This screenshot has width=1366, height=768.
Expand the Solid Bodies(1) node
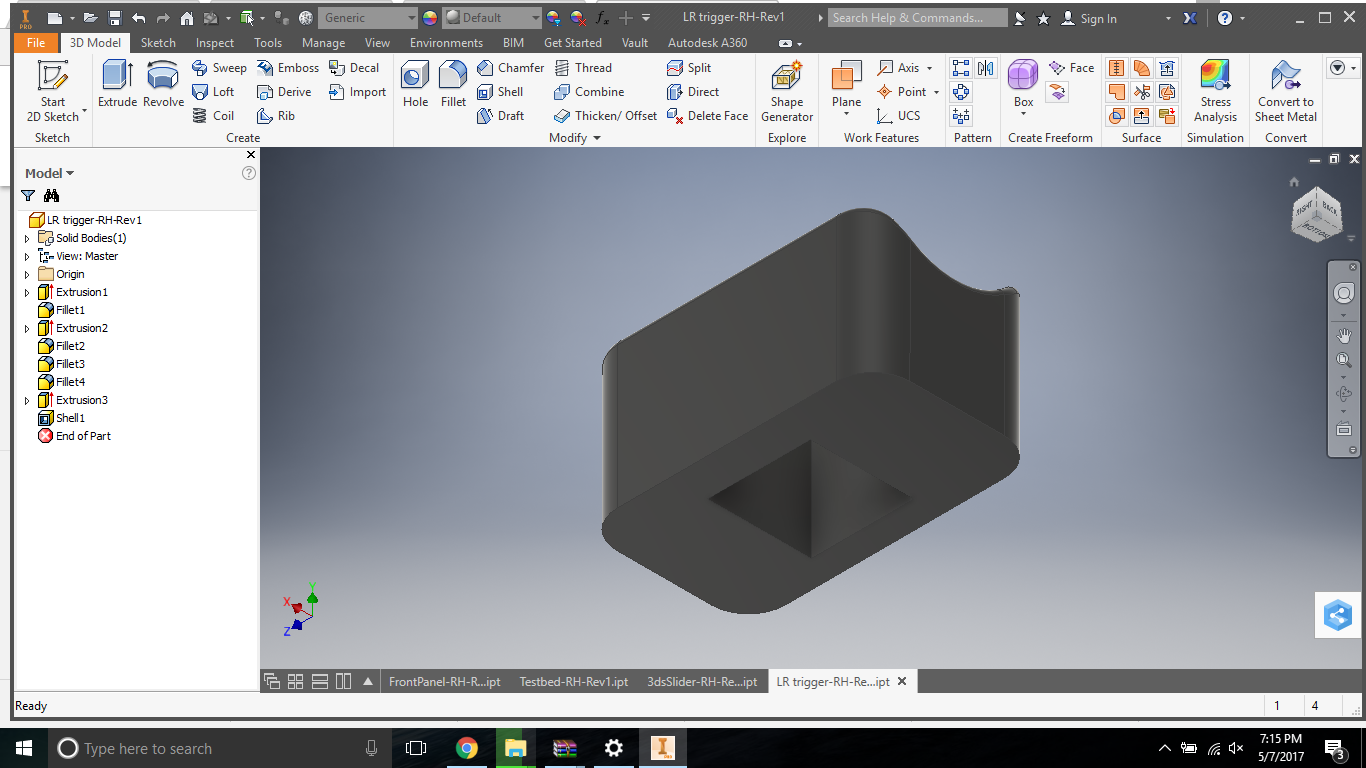click(27, 239)
